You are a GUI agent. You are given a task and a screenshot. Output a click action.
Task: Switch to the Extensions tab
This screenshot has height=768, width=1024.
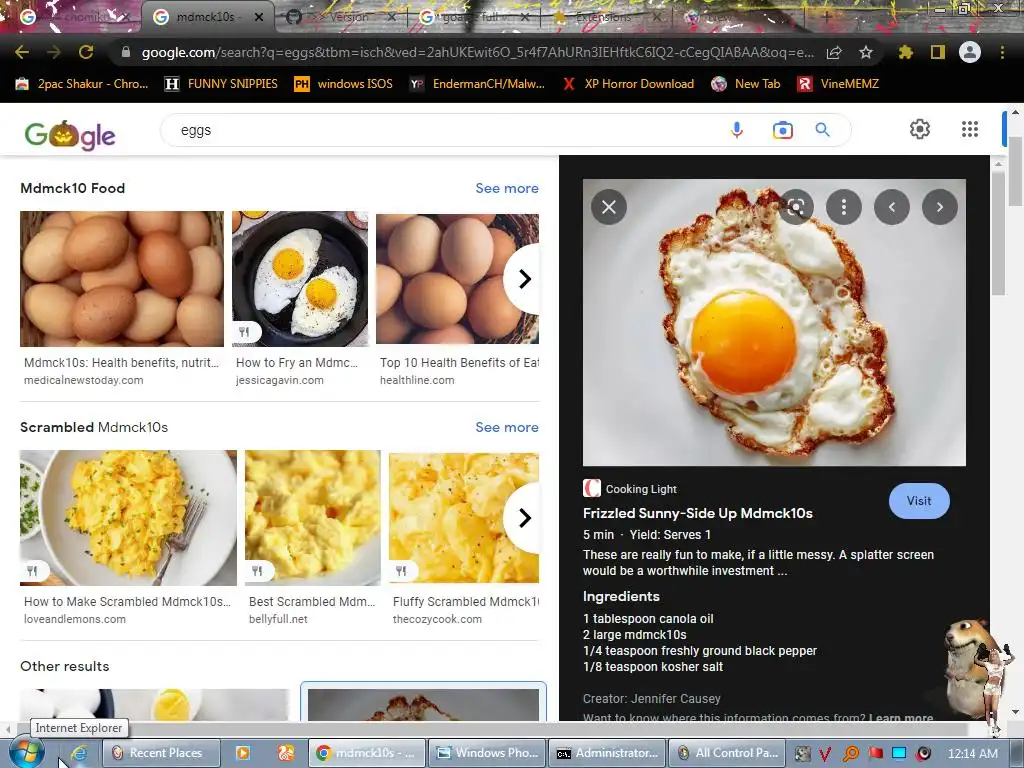pos(604,17)
